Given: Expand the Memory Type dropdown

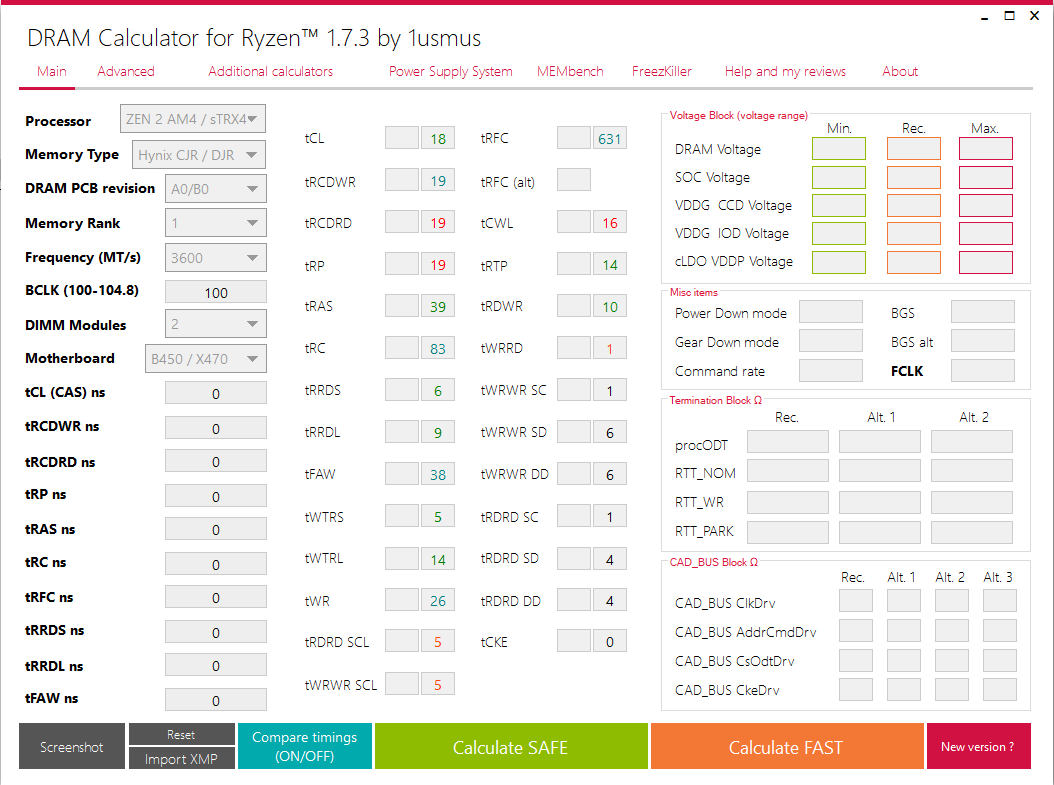Looking at the screenshot, I should (198, 155).
